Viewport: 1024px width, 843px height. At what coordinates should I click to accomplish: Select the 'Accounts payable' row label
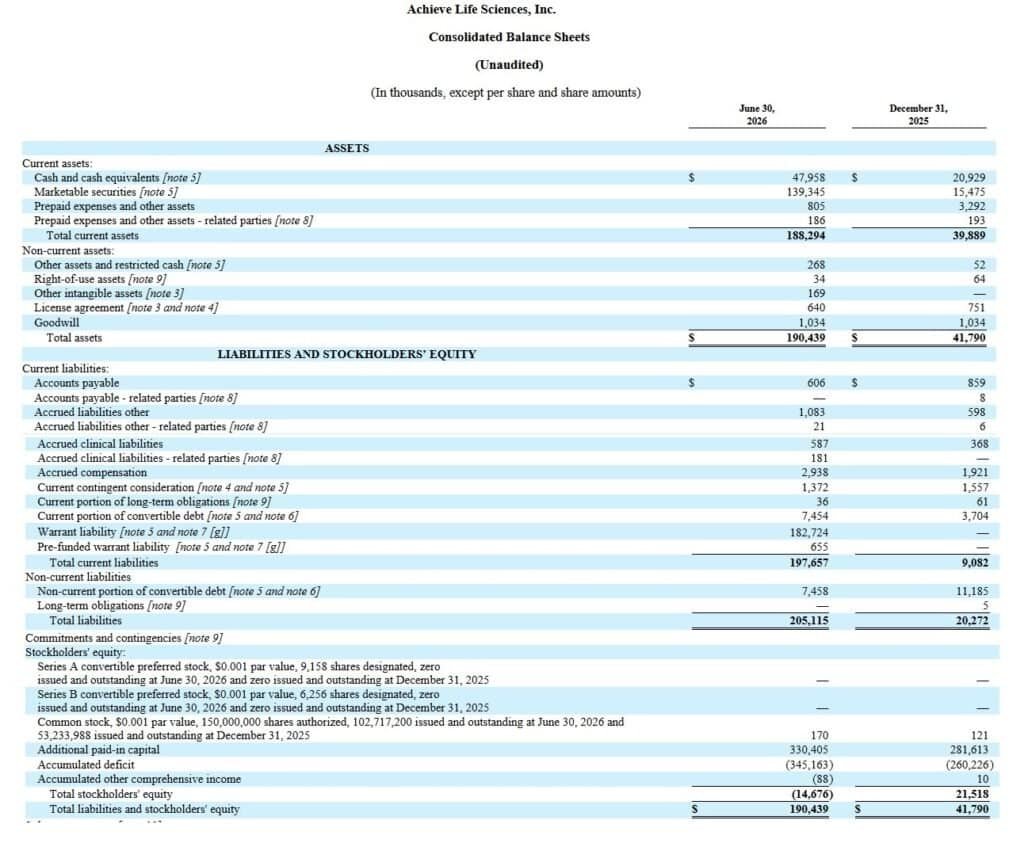(x=76, y=383)
